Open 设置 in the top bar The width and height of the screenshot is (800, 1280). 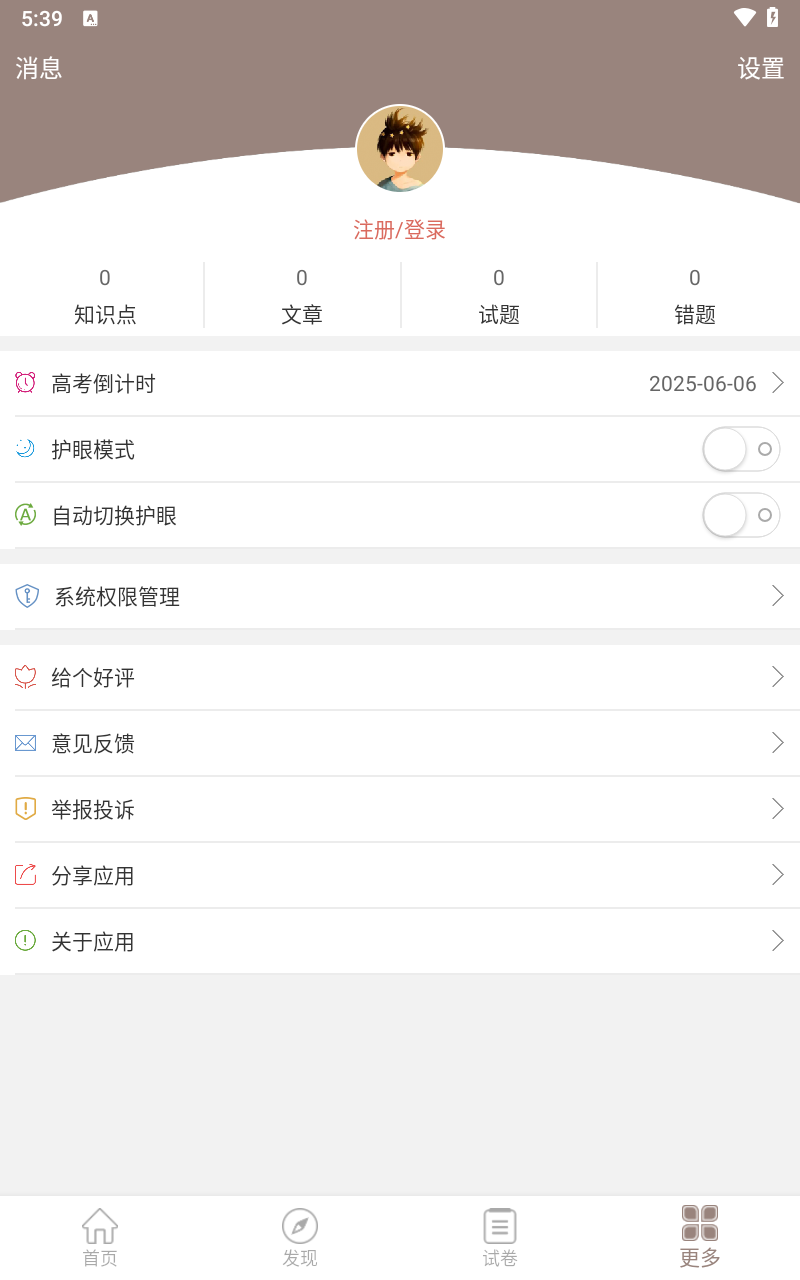tap(761, 68)
